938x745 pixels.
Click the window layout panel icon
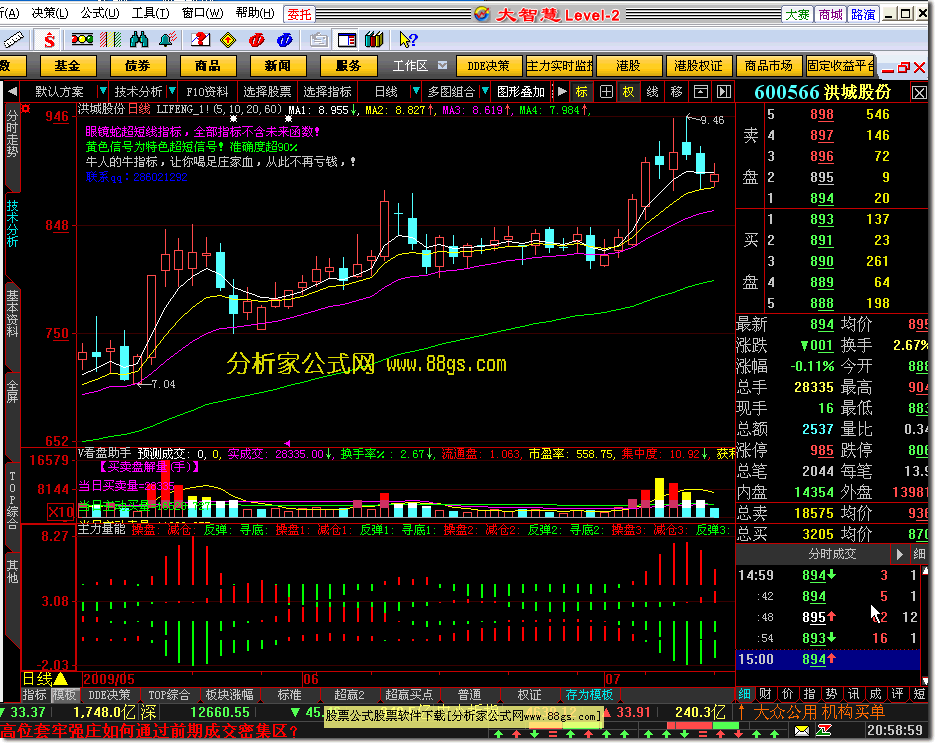click(x=347, y=40)
